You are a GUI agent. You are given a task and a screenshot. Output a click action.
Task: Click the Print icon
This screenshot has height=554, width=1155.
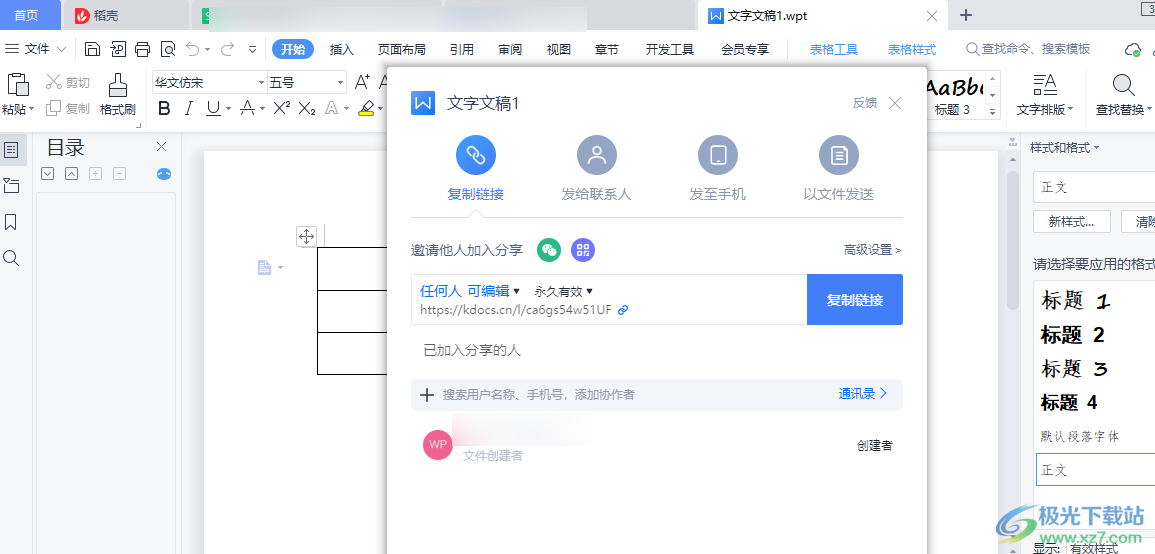143,49
